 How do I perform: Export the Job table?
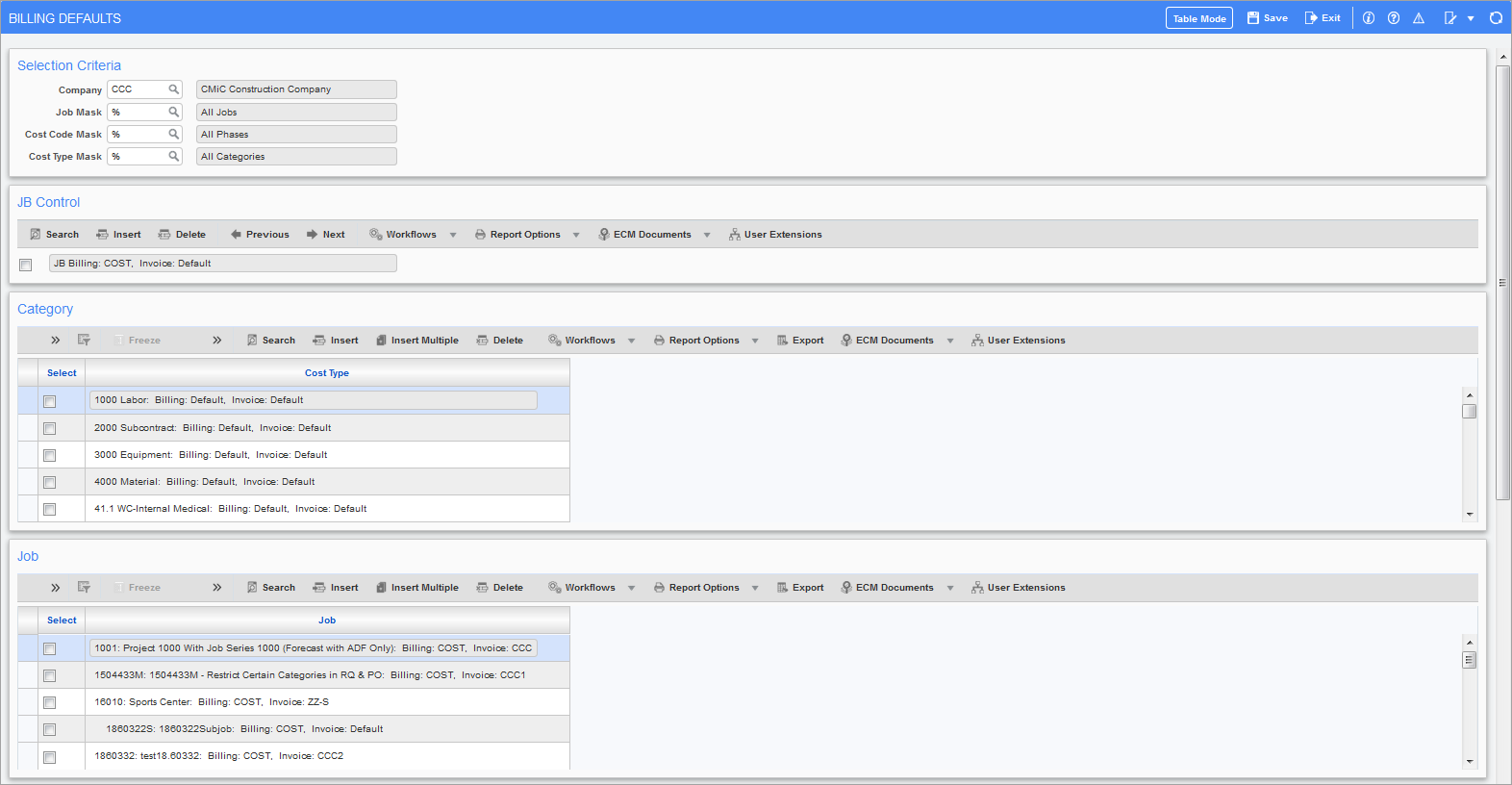[800, 588]
